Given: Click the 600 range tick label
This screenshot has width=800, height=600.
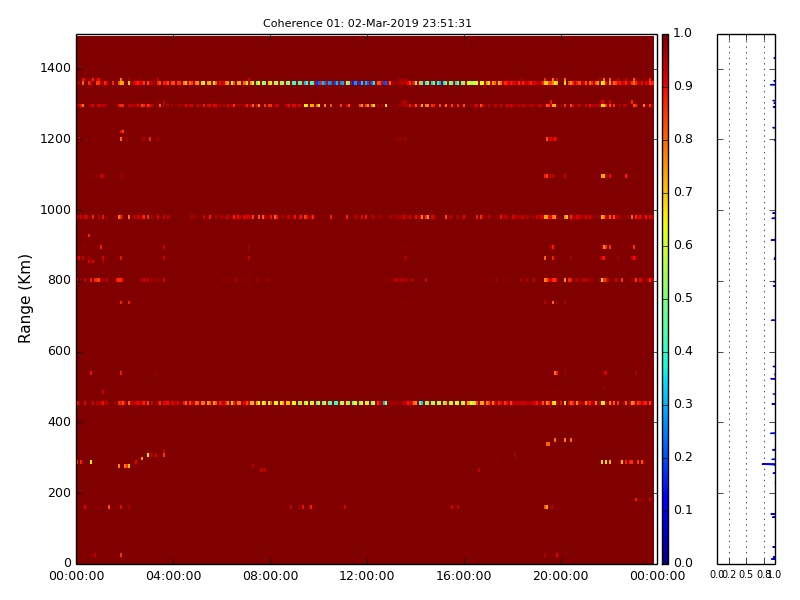Looking at the screenshot, I should (59, 351).
